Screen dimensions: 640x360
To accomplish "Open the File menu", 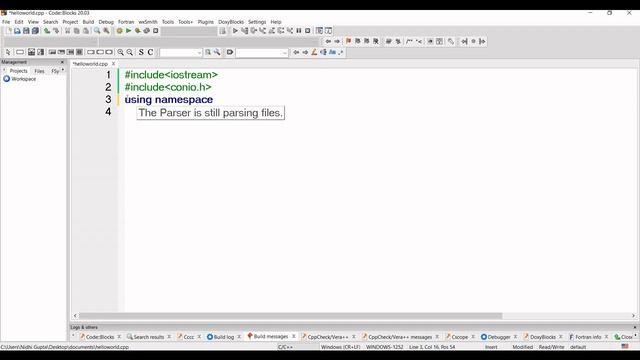I will click(x=6, y=22).
